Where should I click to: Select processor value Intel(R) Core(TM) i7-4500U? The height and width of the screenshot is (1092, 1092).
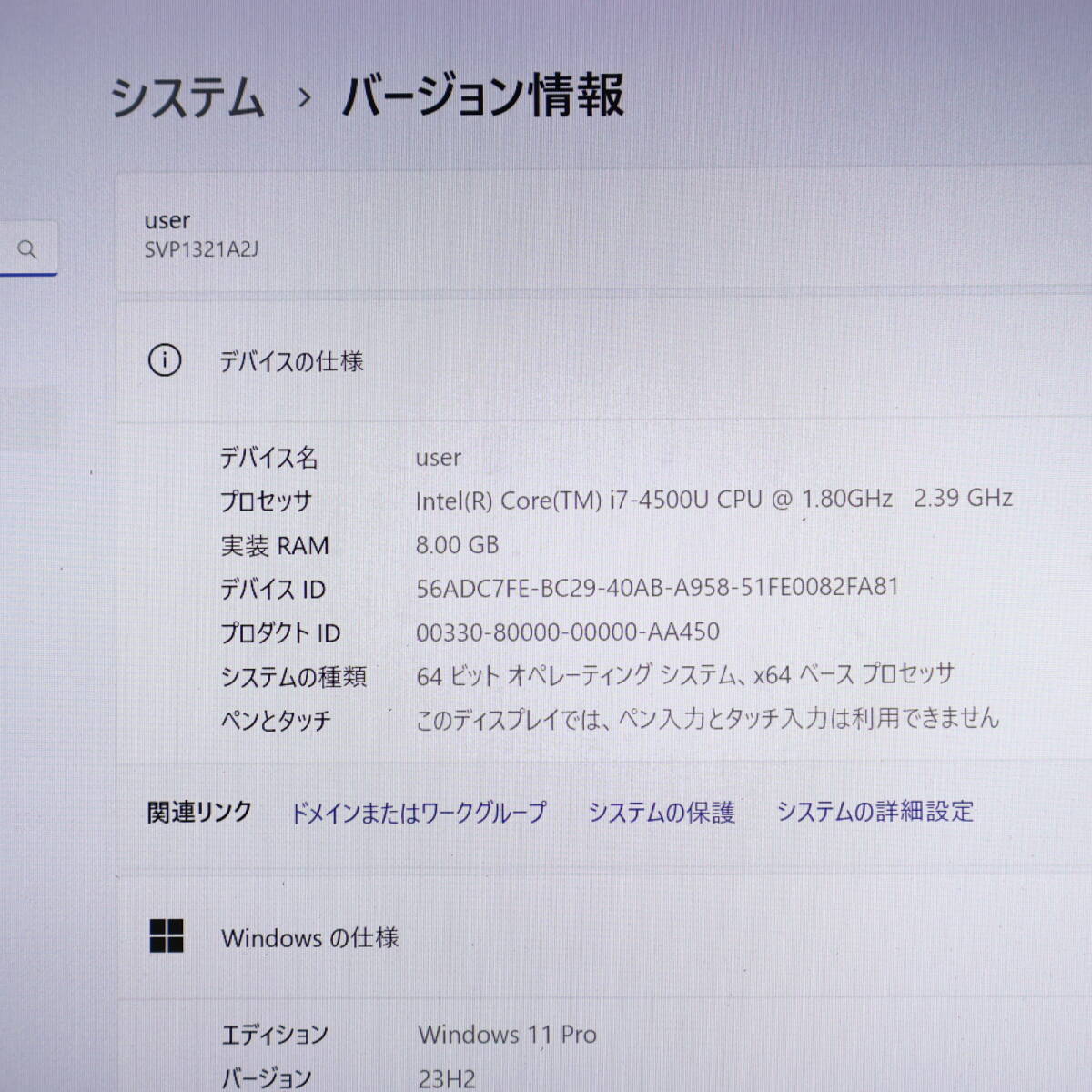pos(714,499)
